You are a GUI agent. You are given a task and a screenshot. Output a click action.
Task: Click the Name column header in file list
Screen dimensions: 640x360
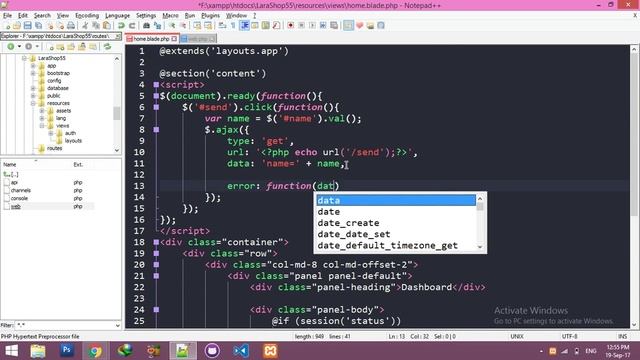(36, 164)
